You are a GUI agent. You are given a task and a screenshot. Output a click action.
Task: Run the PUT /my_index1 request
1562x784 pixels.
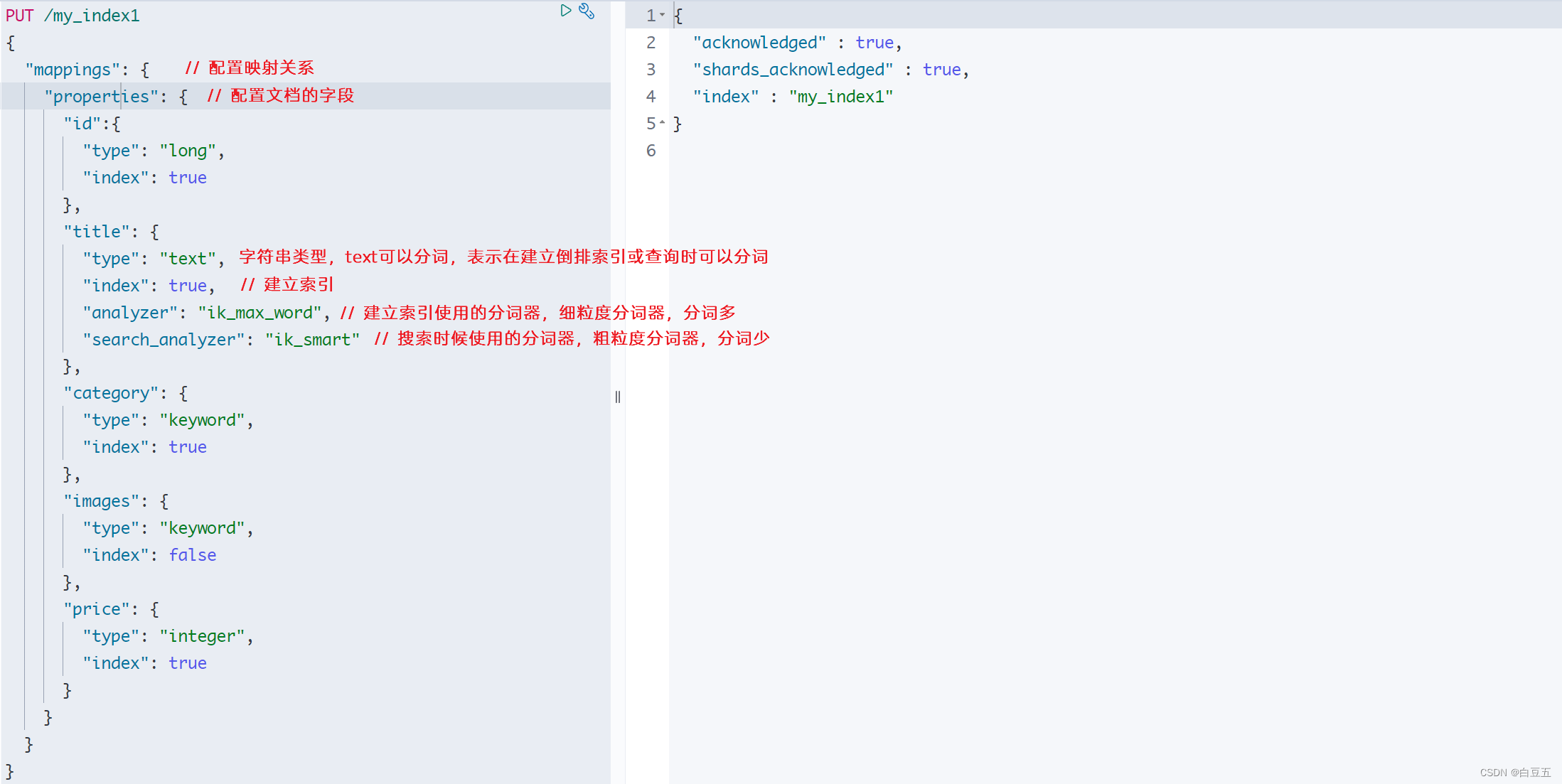565,11
